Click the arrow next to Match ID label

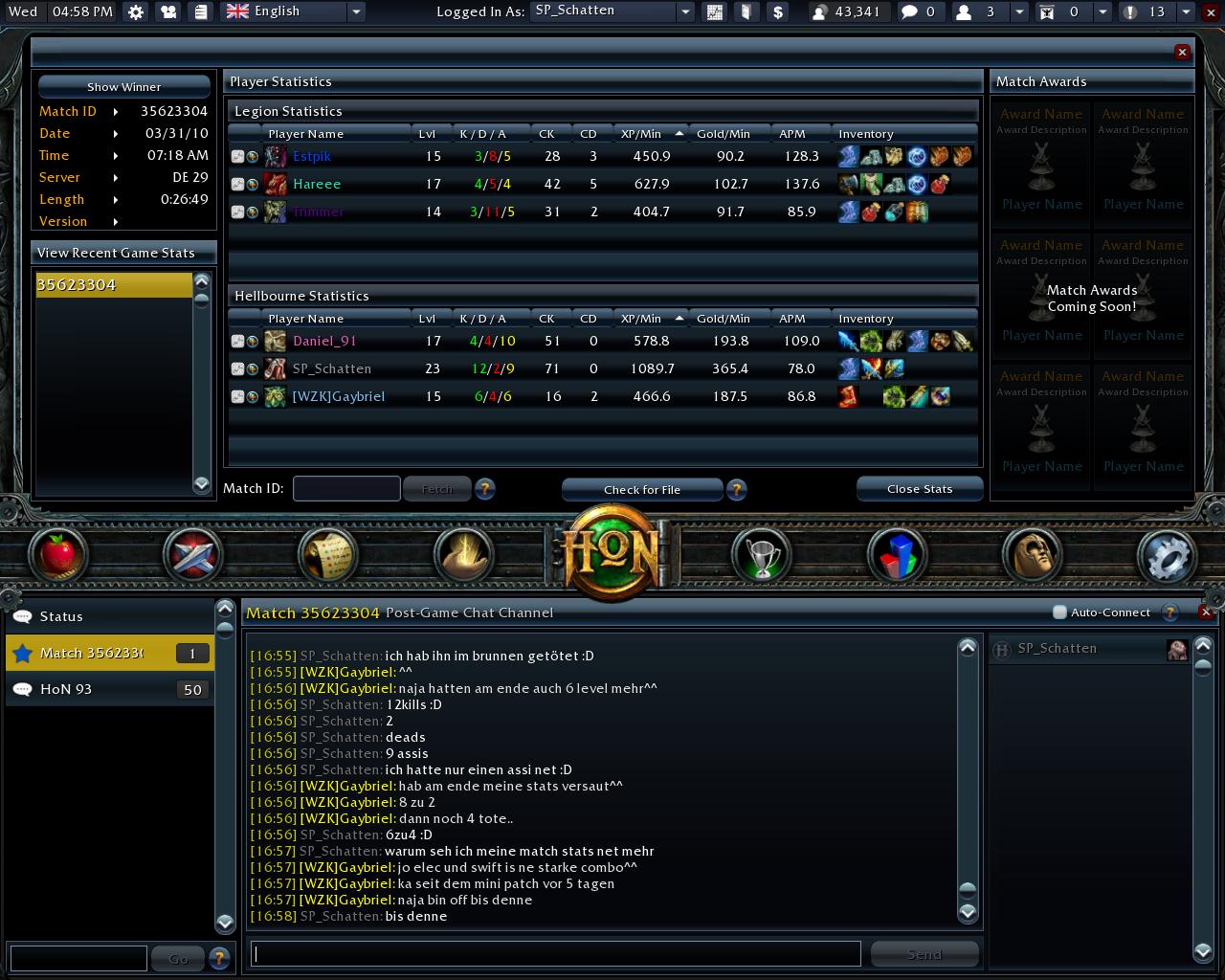tap(116, 112)
